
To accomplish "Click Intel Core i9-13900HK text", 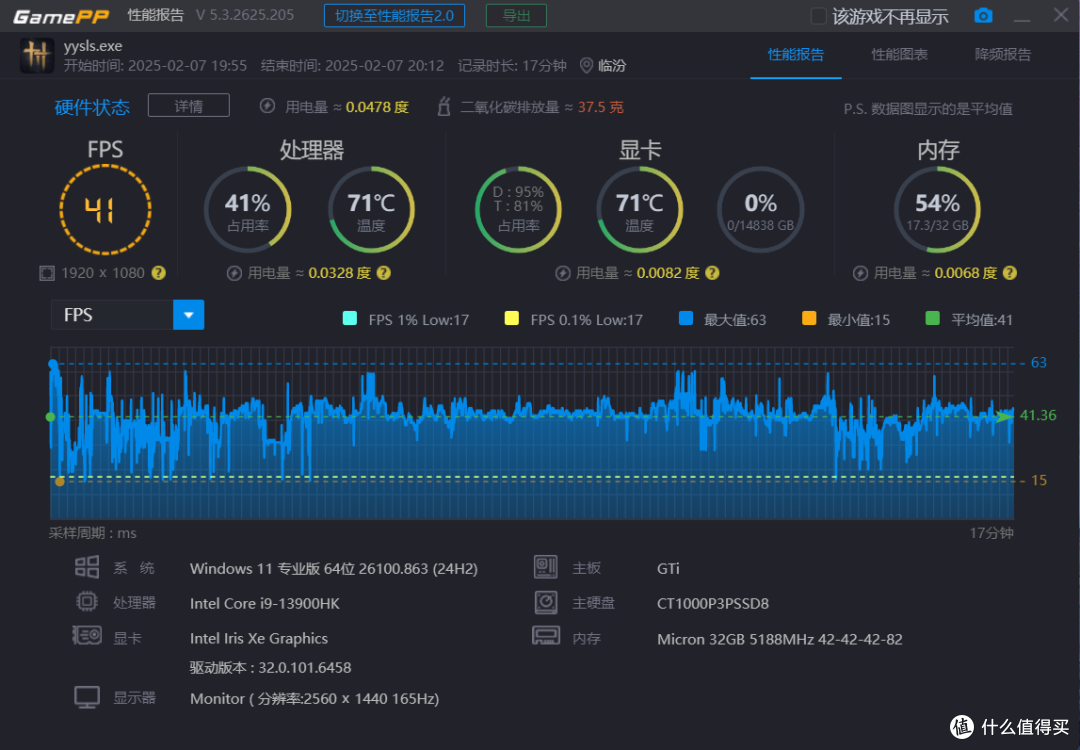I will pyautogui.click(x=264, y=603).
